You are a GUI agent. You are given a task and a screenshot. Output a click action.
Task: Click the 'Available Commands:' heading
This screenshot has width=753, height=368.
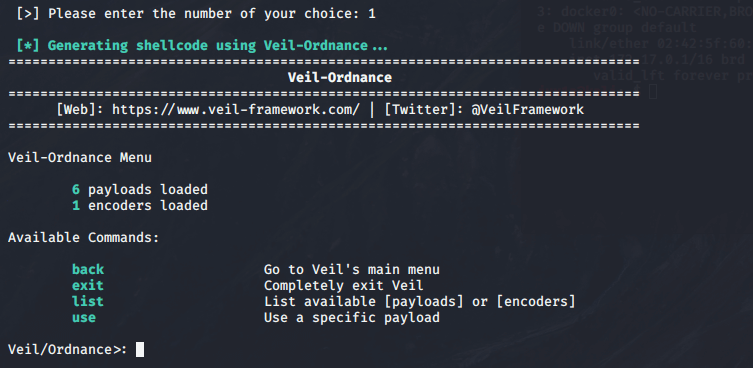coord(84,238)
